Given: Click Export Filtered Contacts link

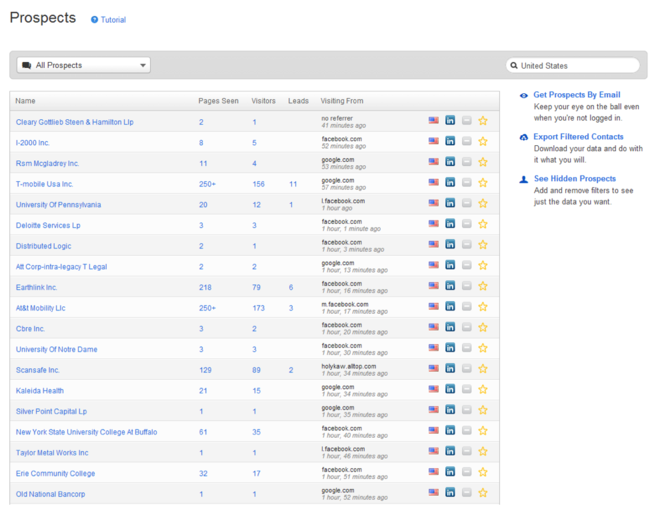Looking at the screenshot, I should 578,137.
